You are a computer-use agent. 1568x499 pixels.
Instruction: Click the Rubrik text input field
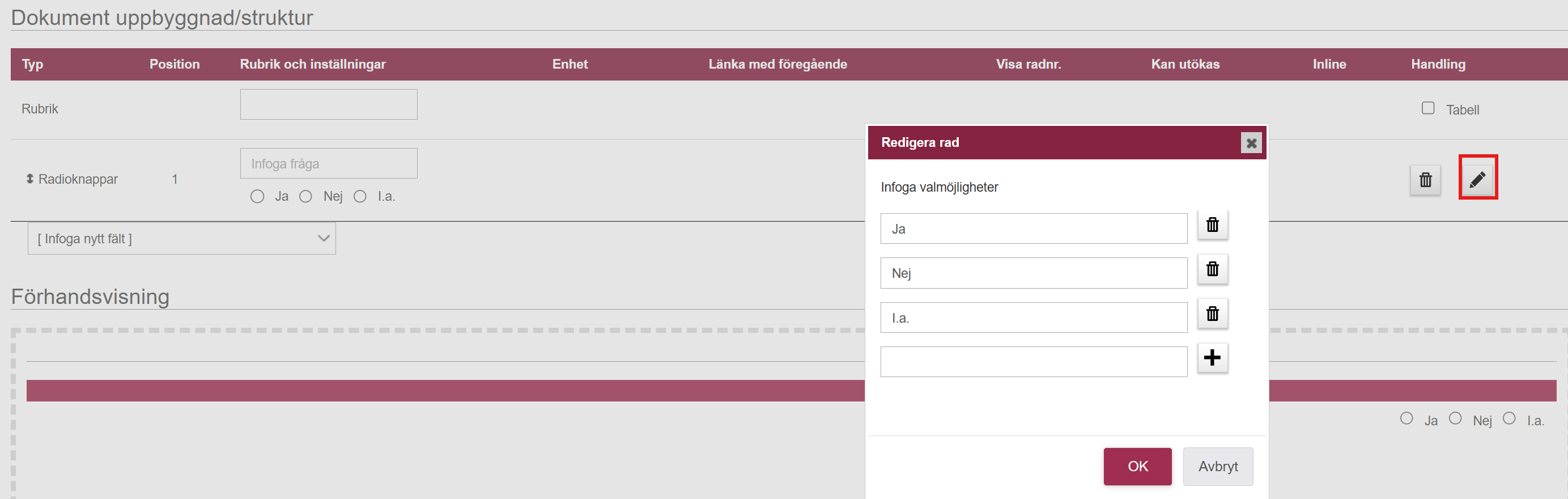coord(329,105)
